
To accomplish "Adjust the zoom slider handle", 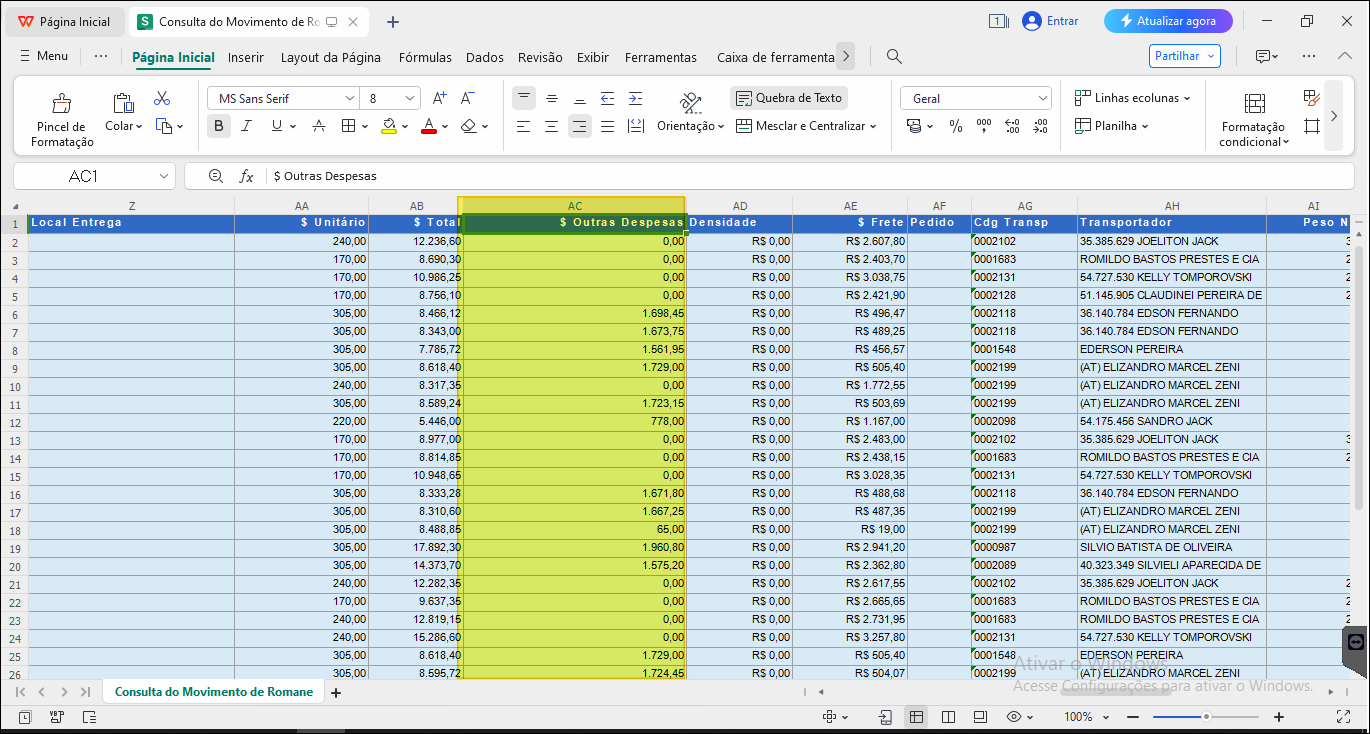I will (x=1207, y=717).
